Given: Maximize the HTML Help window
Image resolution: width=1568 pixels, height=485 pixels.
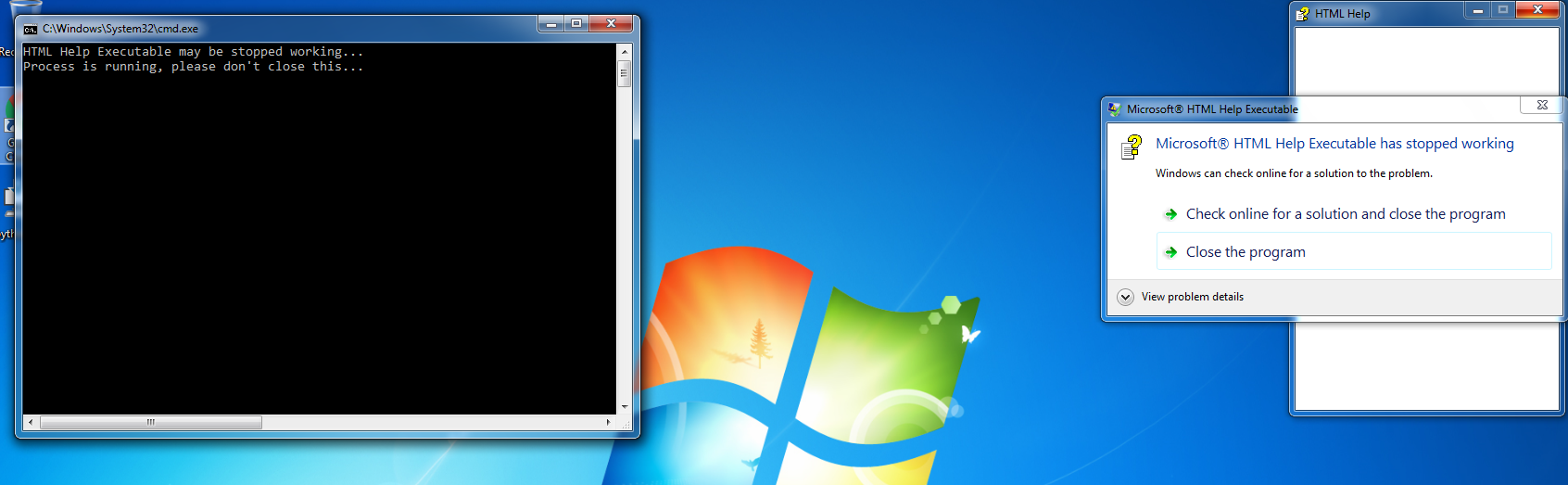Looking at the screenshot, I should click(1503, 10).
